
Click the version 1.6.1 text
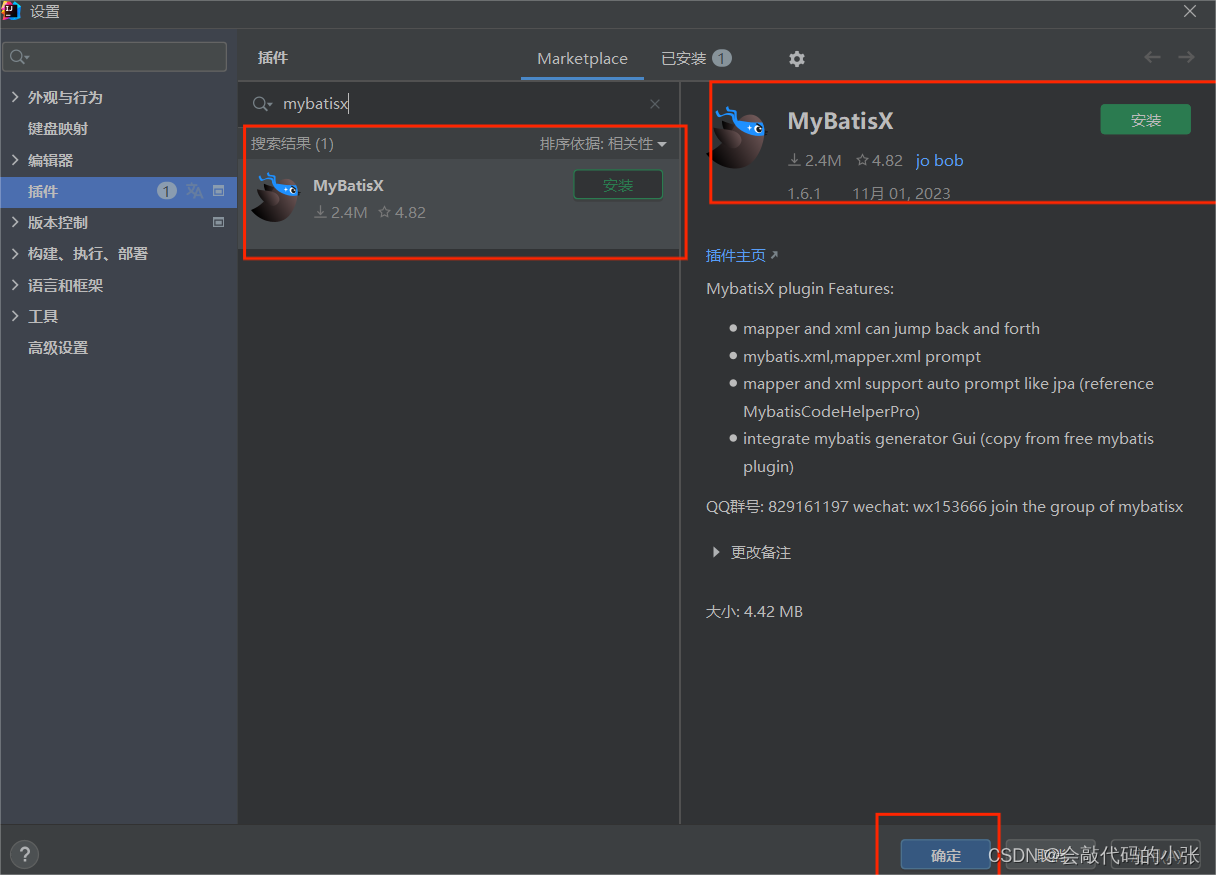click(x=804, y=193)
